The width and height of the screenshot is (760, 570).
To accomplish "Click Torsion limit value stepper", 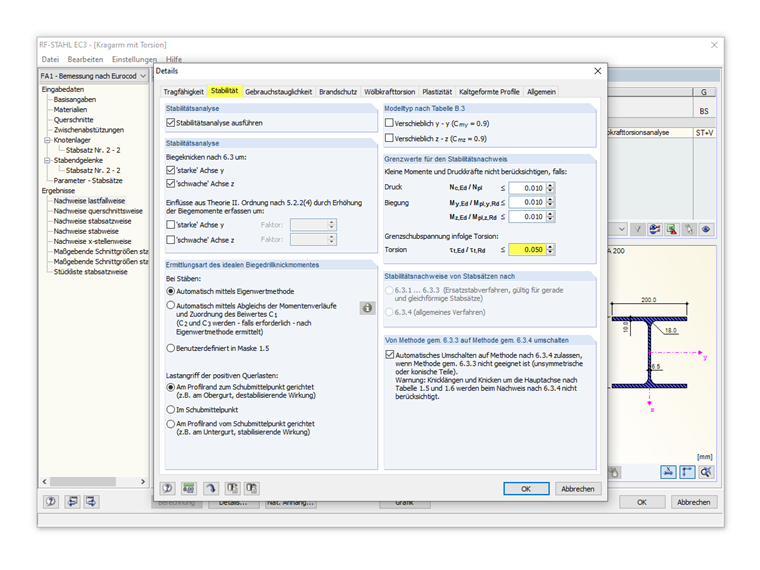I will [x=550, y=250].
